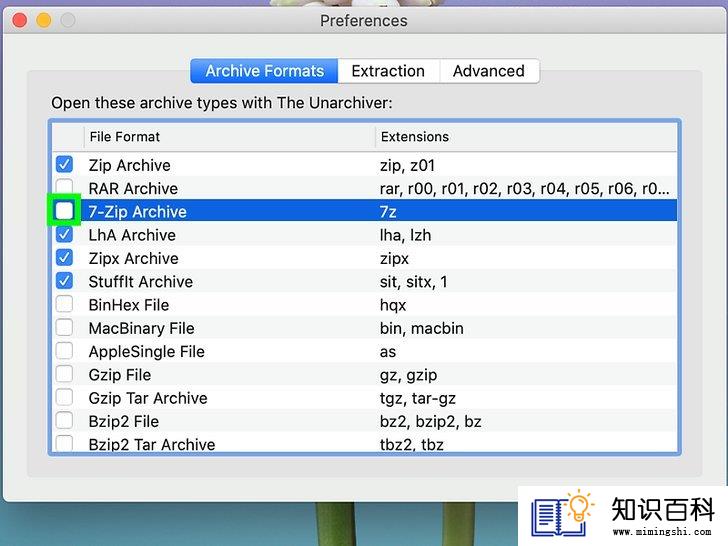
Task: Select the LhA Archive row text
Action: click(132, 235)
